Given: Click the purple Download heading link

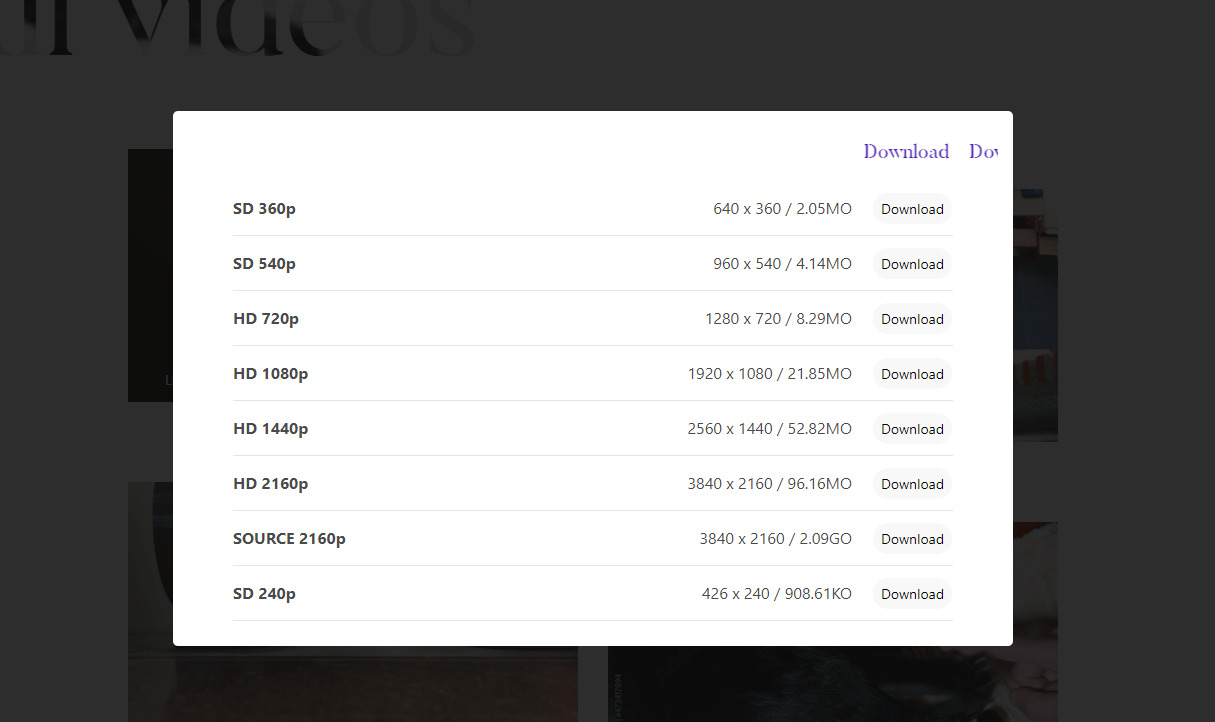Looking at the screenshot, I should [906, 152].
